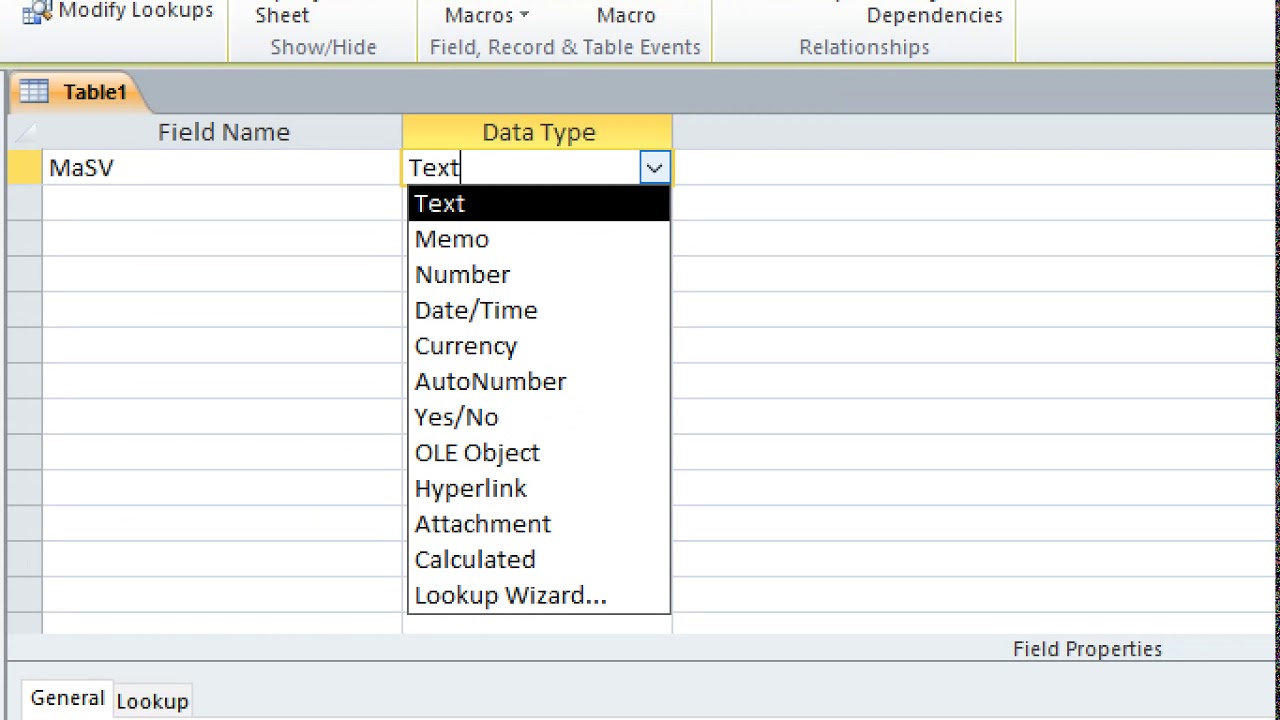Pick Calculated data type
This screenshot has height=720, width=1280.
pos(539,560)
